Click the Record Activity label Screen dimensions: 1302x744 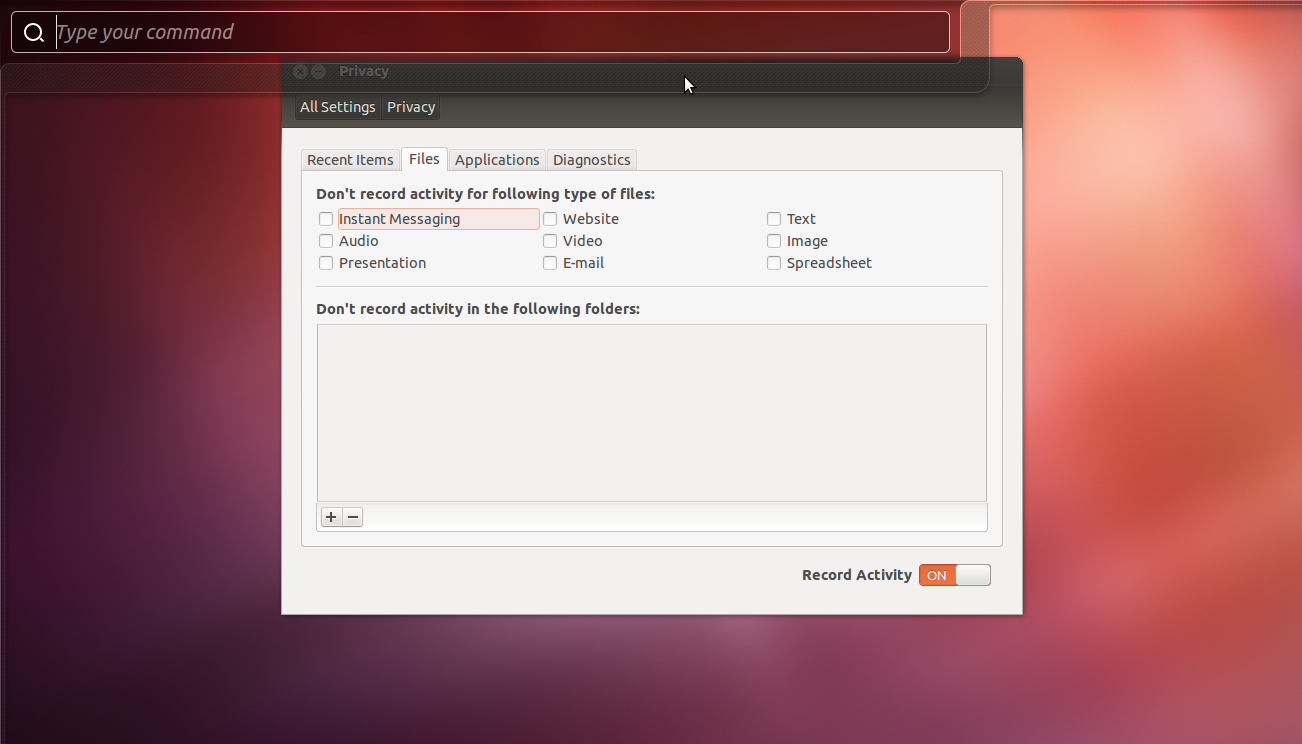pos(857,575)
